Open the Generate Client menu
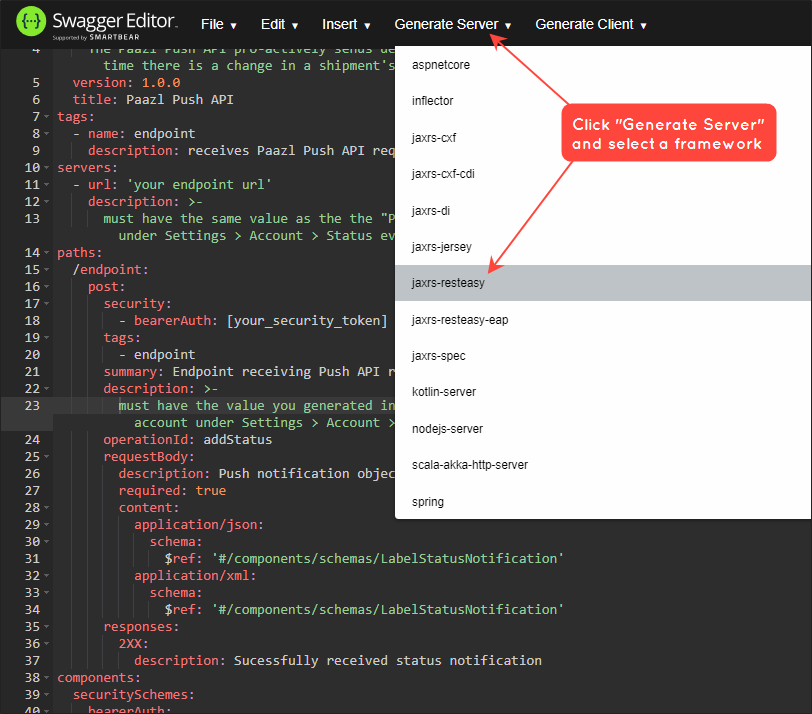The image size is (812, 714). point(591,24)
